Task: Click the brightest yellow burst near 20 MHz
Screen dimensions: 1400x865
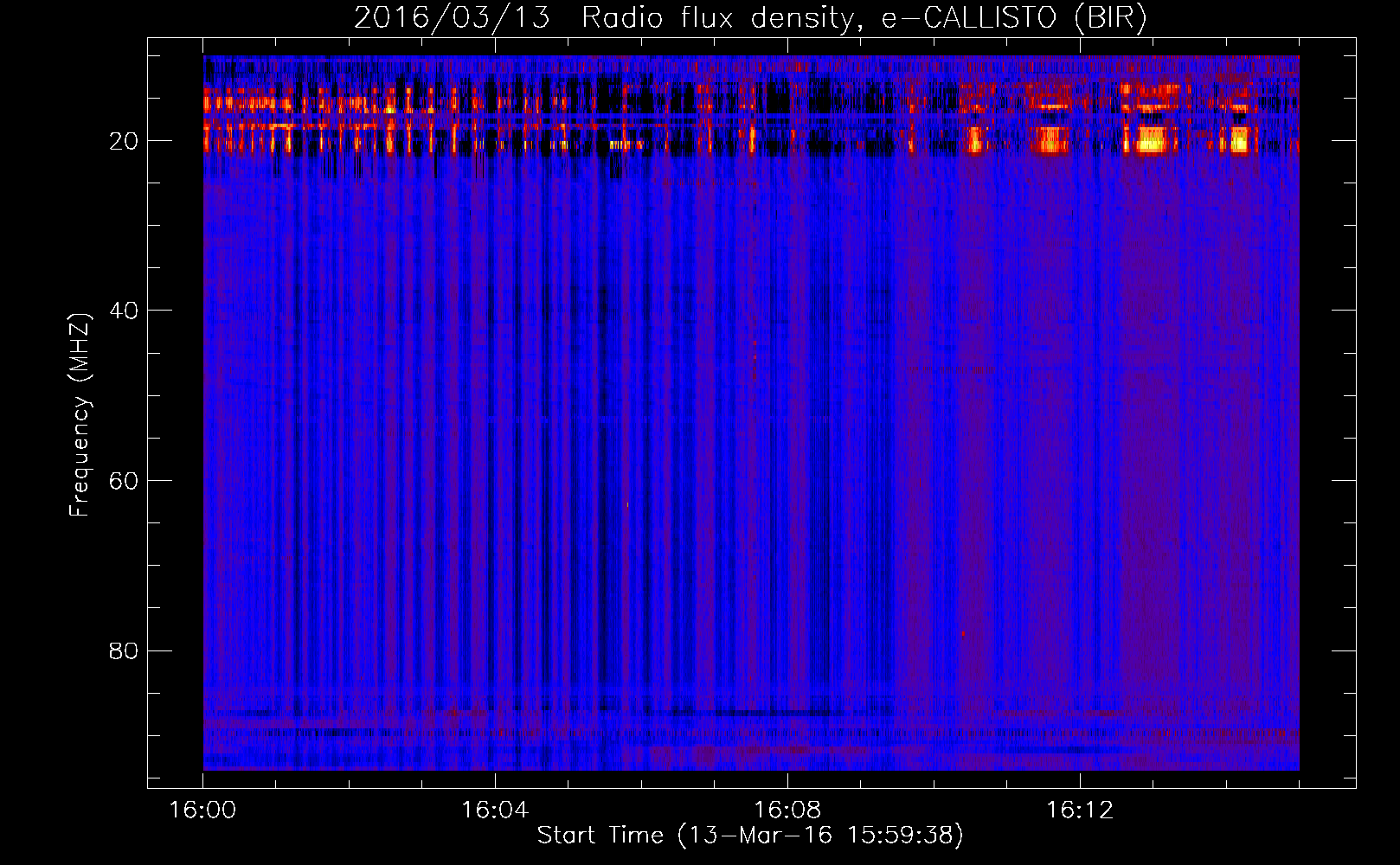Action: [1152, 140]
